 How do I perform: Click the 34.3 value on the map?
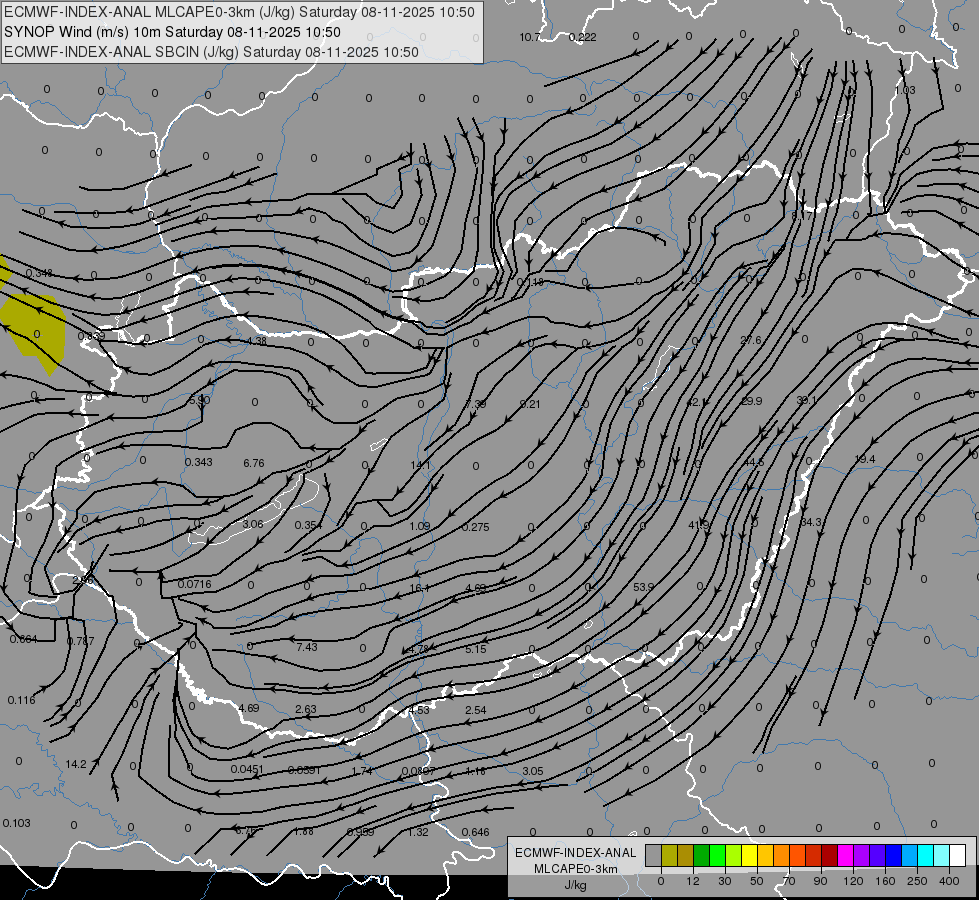811,522
